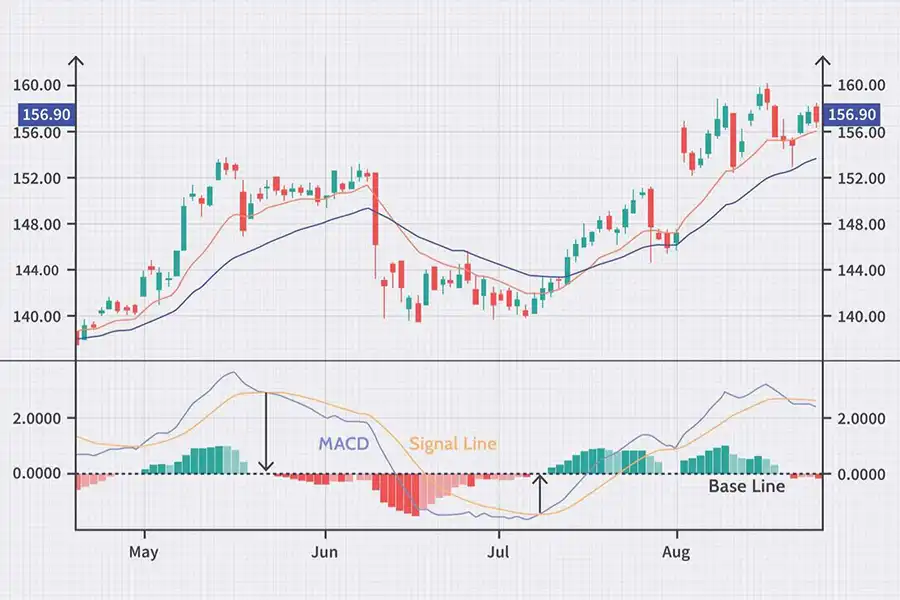Viewport: 900px width, 600px height.
Task: Select the Jul label on the time axis
Action: (498, 552)
